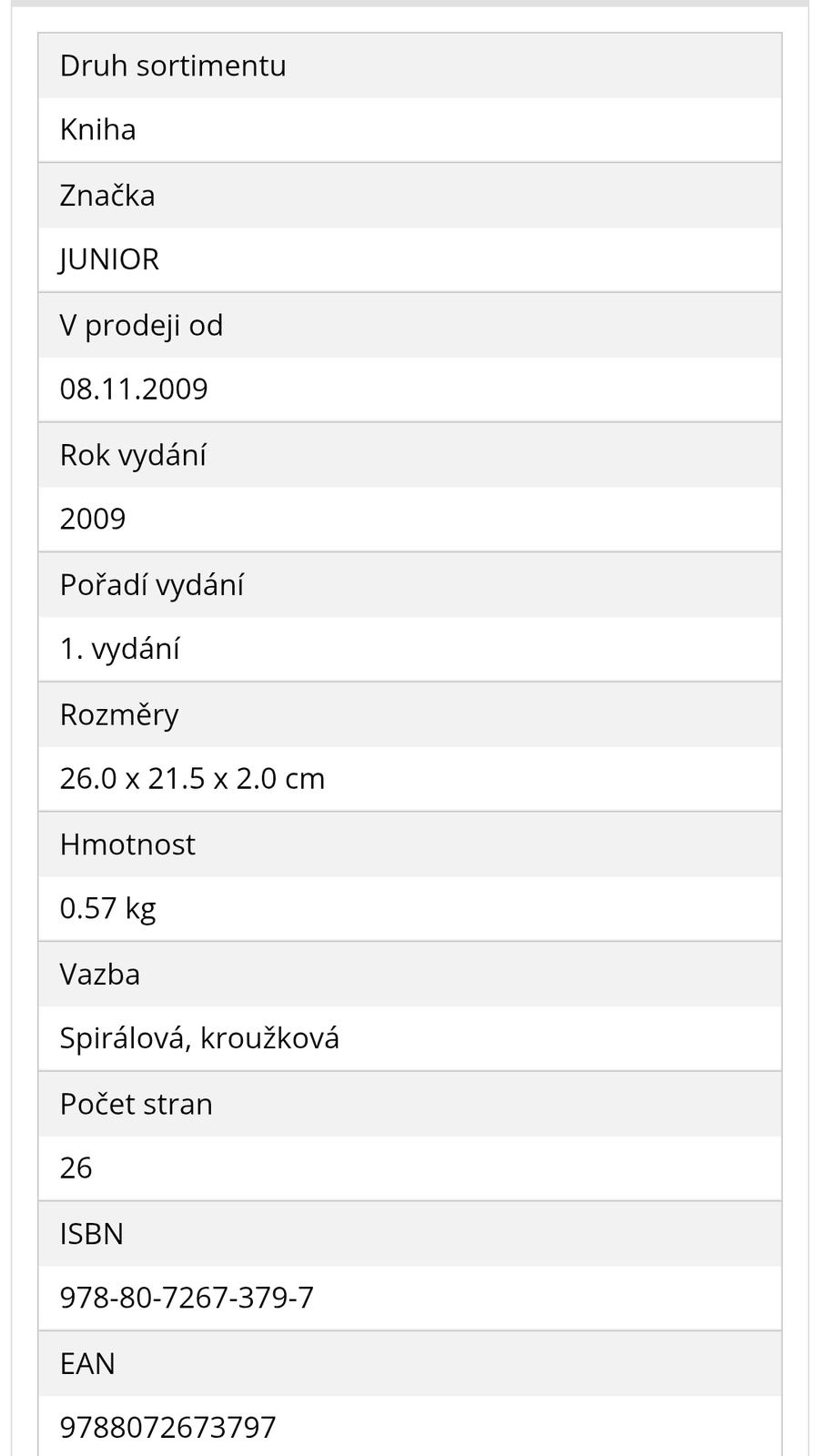Click the EAN number 9788072673797

[167, 1428]
